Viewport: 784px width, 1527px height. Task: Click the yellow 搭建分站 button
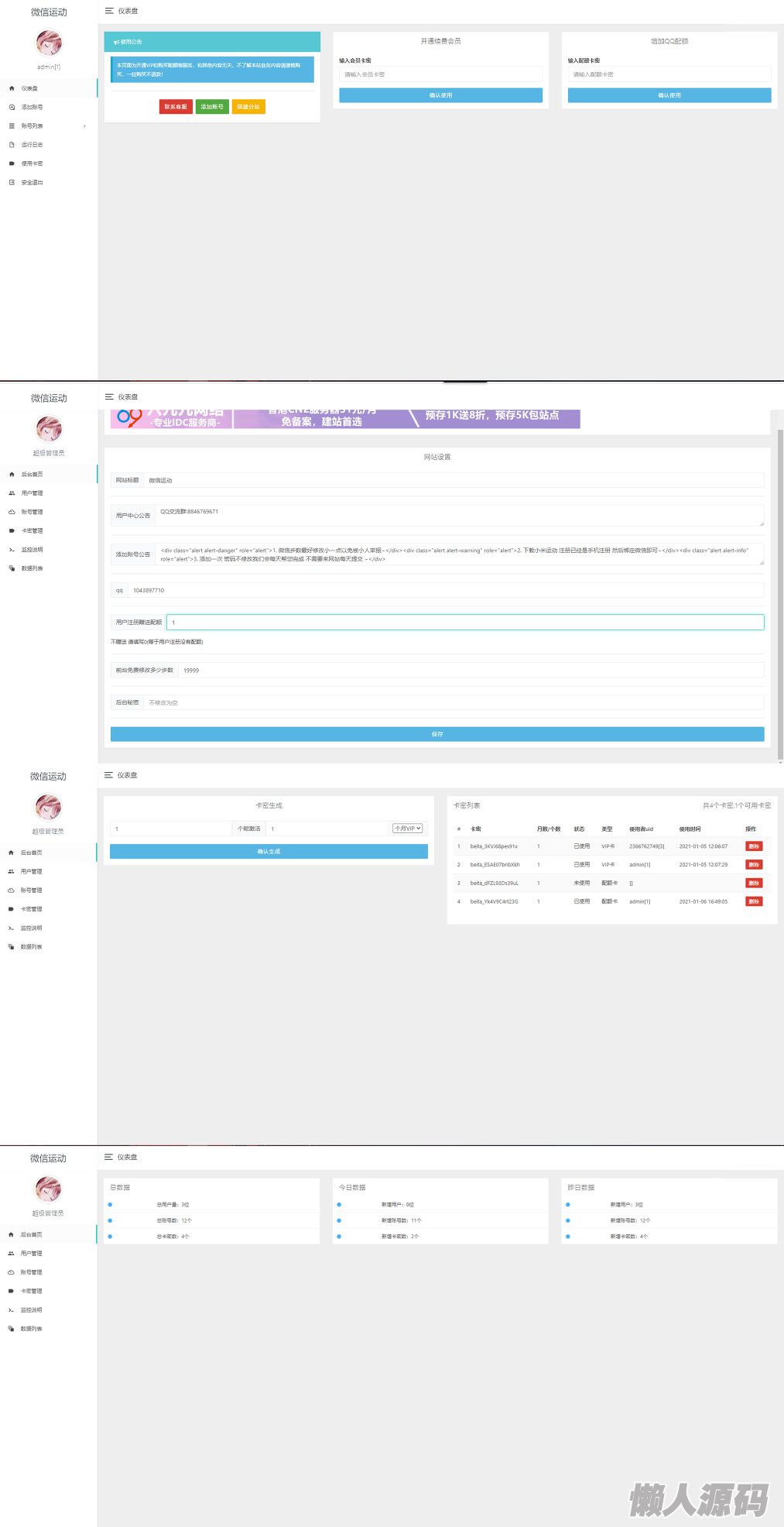[248, 107]
